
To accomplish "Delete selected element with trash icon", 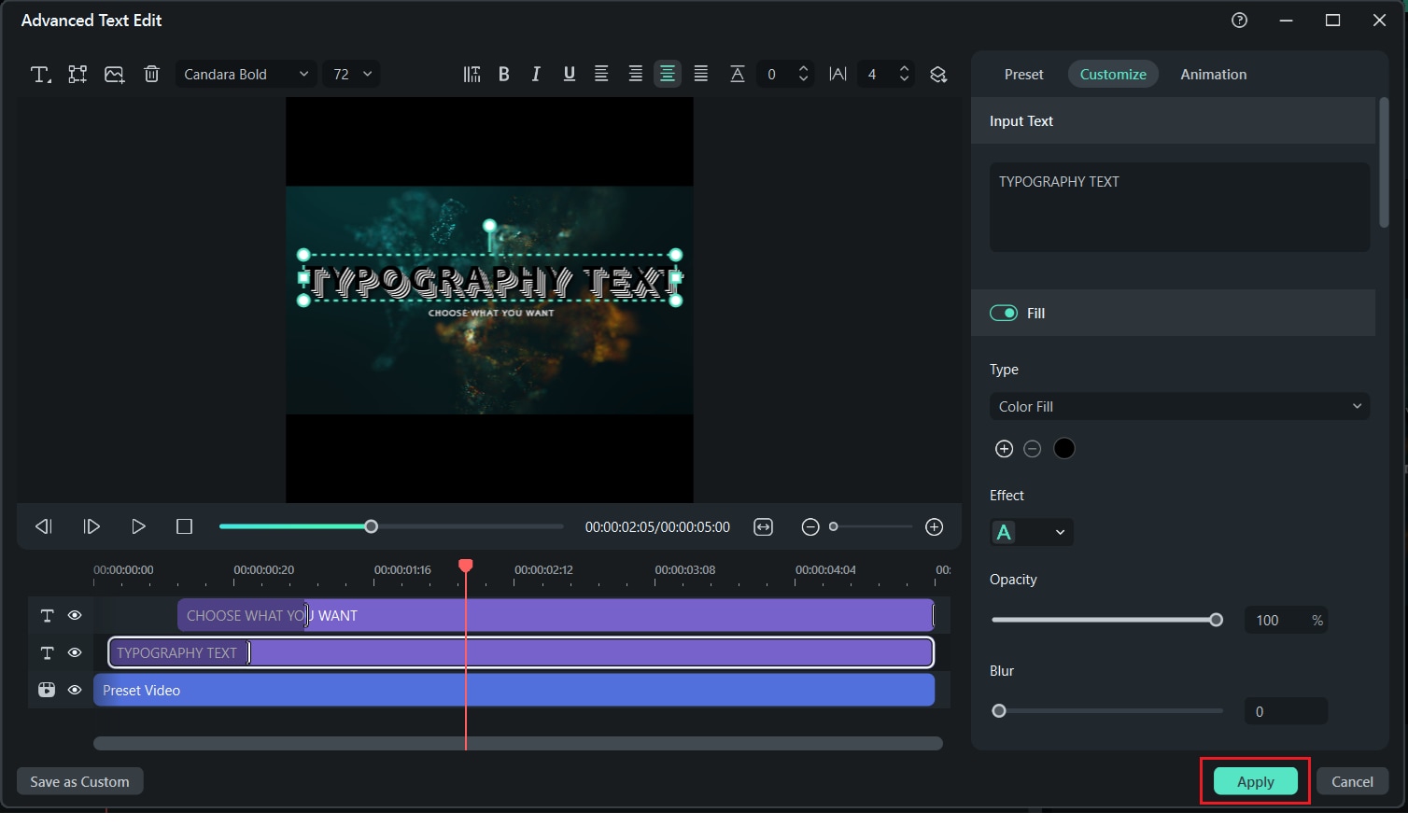I will (151, 74).
